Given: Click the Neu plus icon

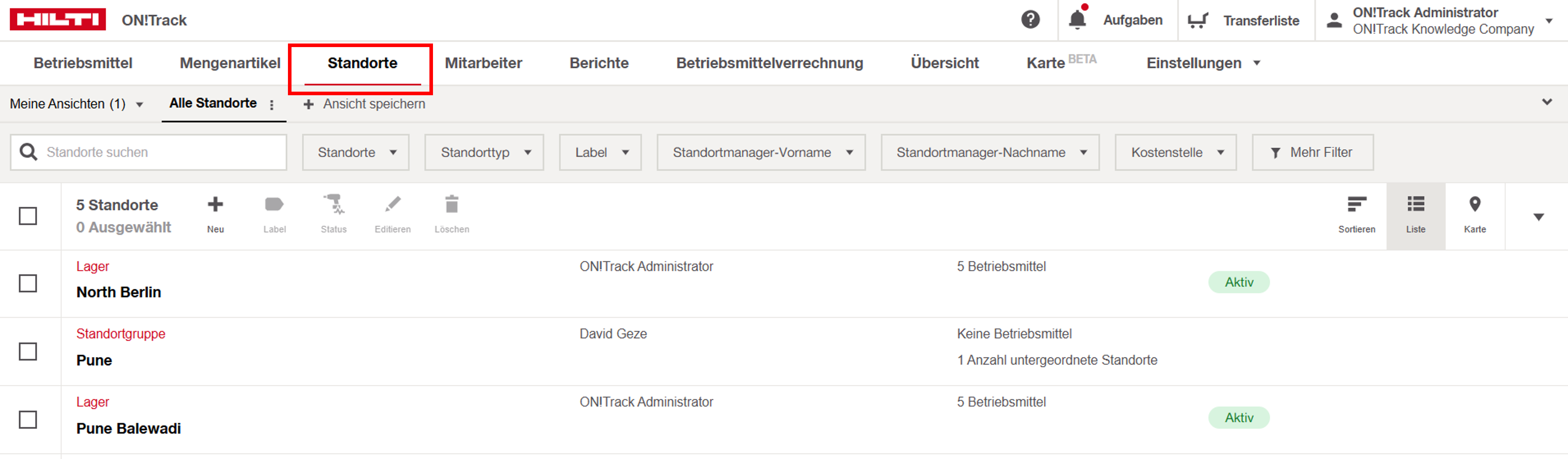Looking at the screenshot, I should click(x=215, y=205).
